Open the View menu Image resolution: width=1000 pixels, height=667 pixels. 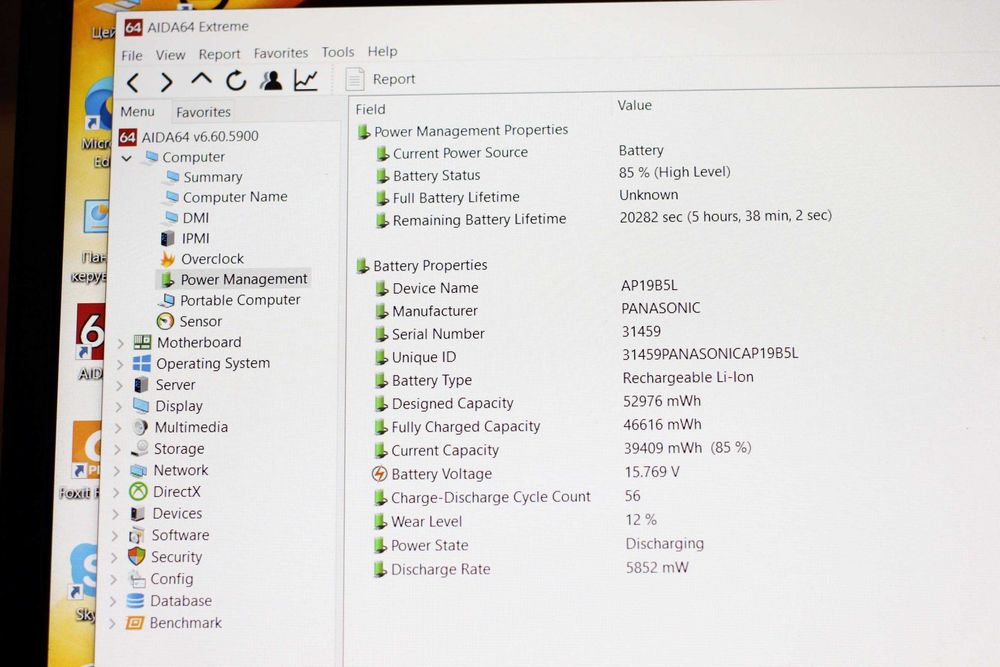coord(170,55)
